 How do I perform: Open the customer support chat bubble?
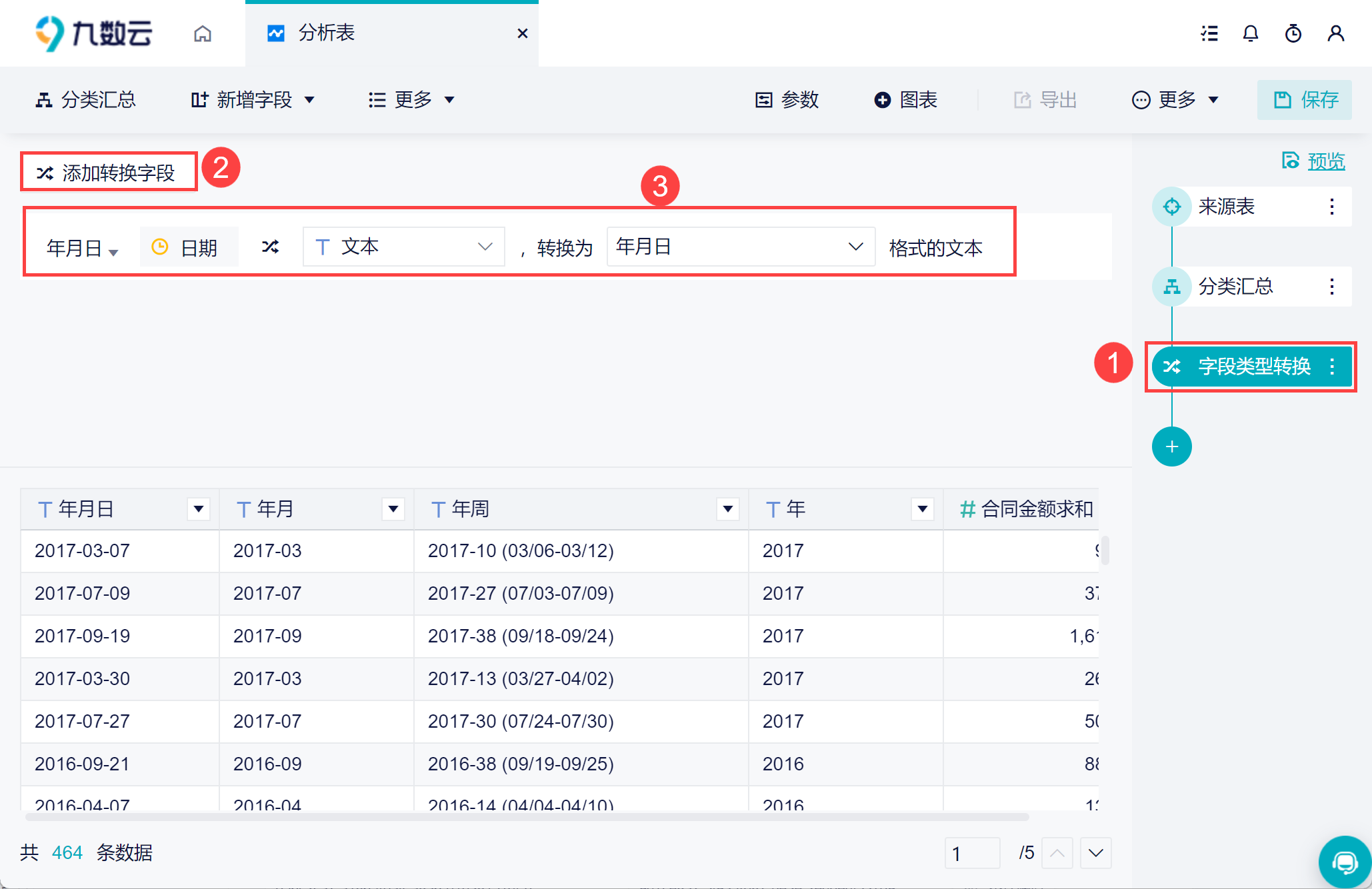pos(1345,863)
